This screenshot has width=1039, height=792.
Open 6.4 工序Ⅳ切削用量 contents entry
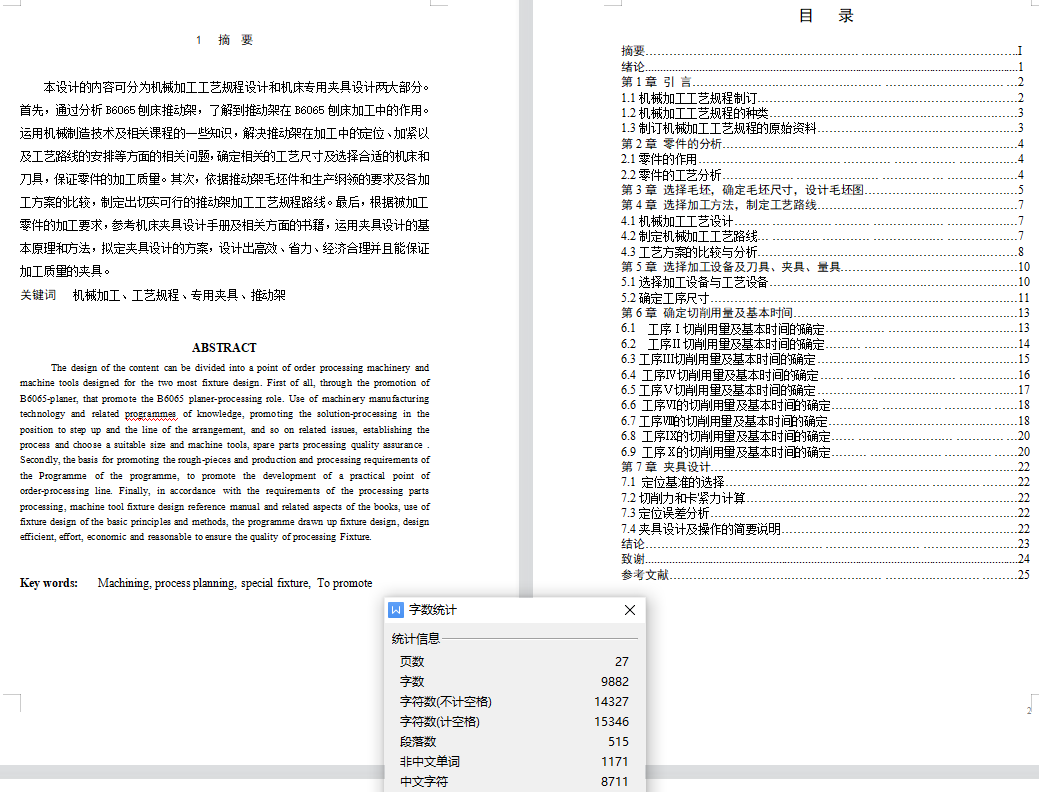[825, 374]
